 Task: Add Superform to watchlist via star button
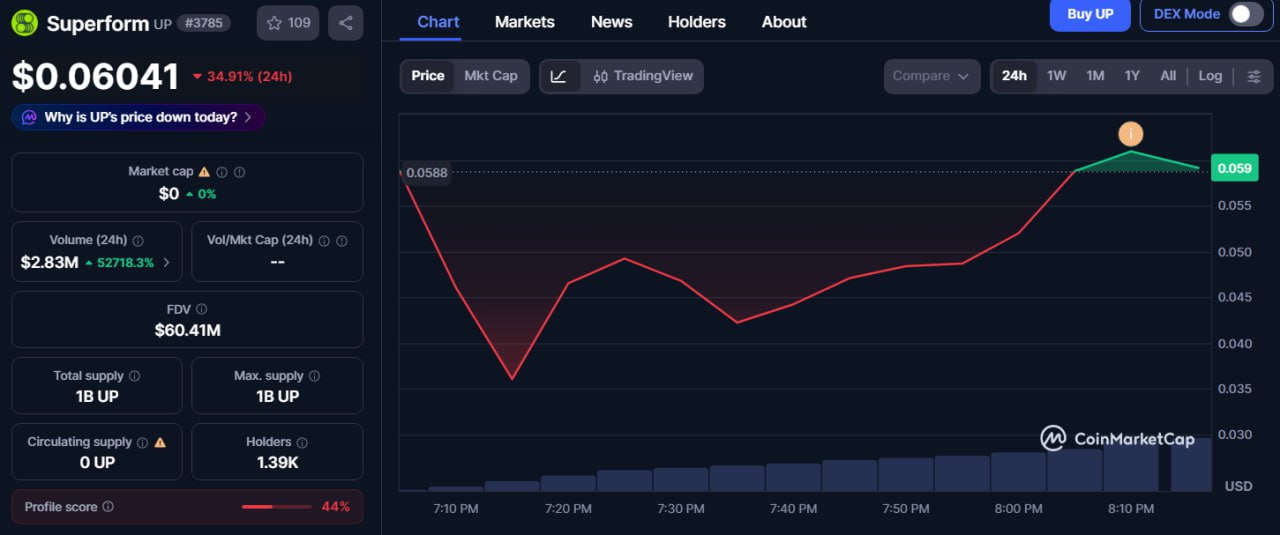288,23
